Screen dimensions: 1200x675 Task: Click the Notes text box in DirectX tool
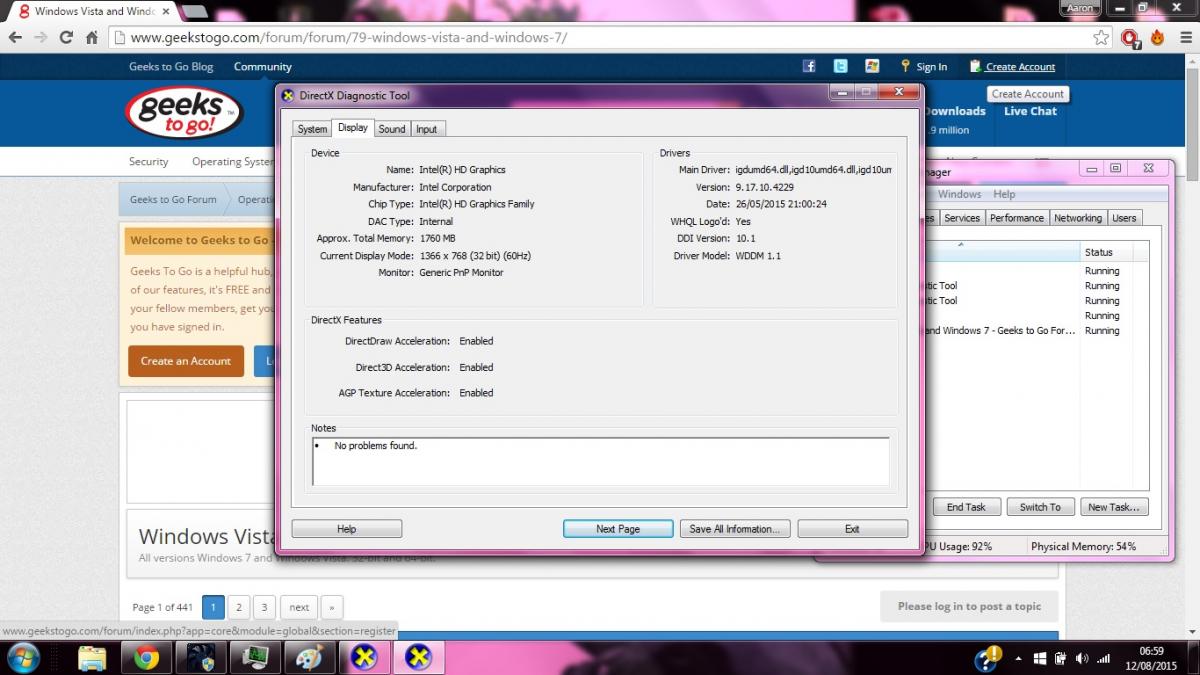pos(600,462)
